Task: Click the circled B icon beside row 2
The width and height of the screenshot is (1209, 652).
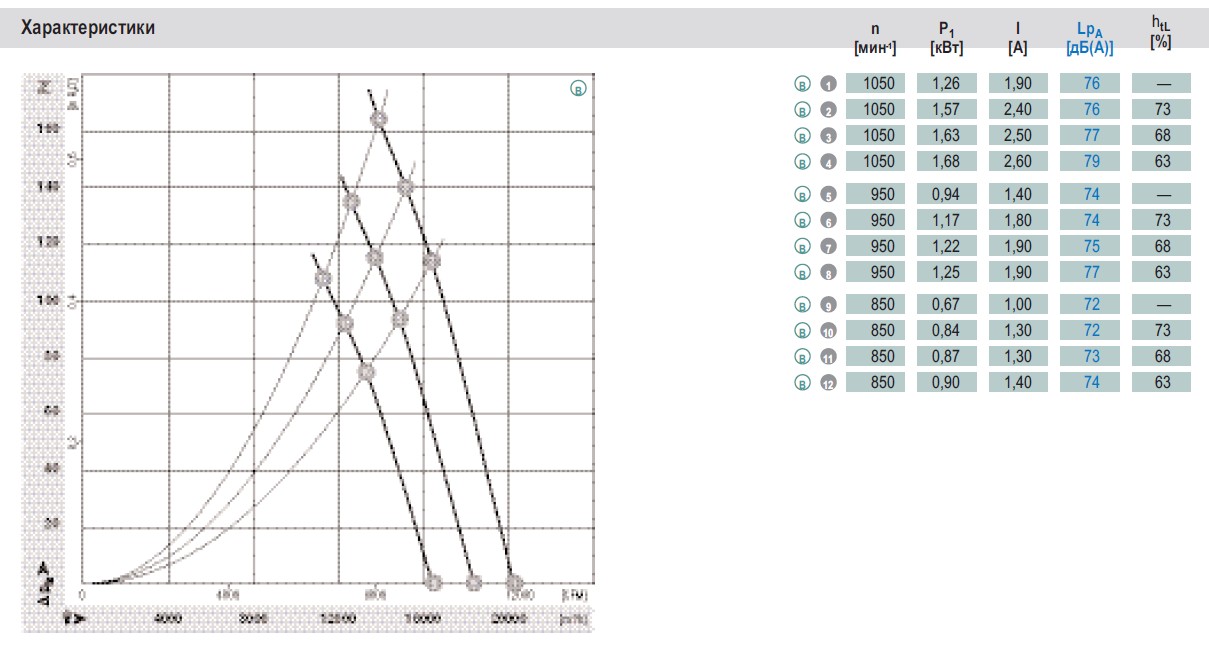Action: point(802,110)
